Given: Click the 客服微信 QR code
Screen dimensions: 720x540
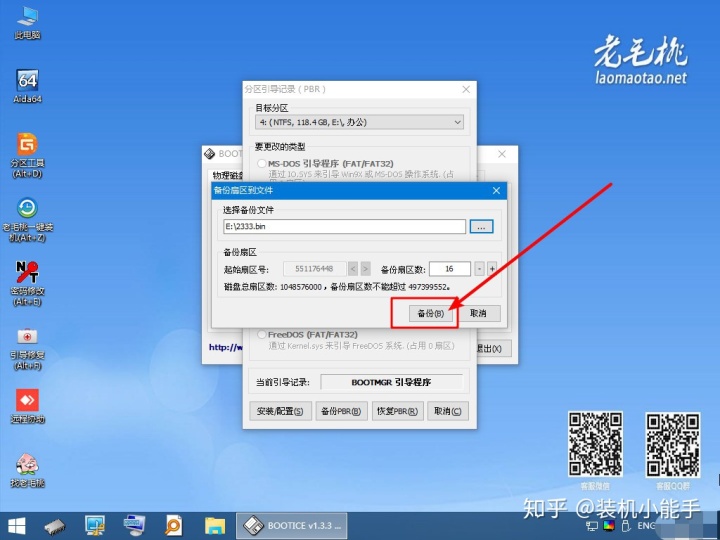Looking at the screenshot, I should [596, 444].
